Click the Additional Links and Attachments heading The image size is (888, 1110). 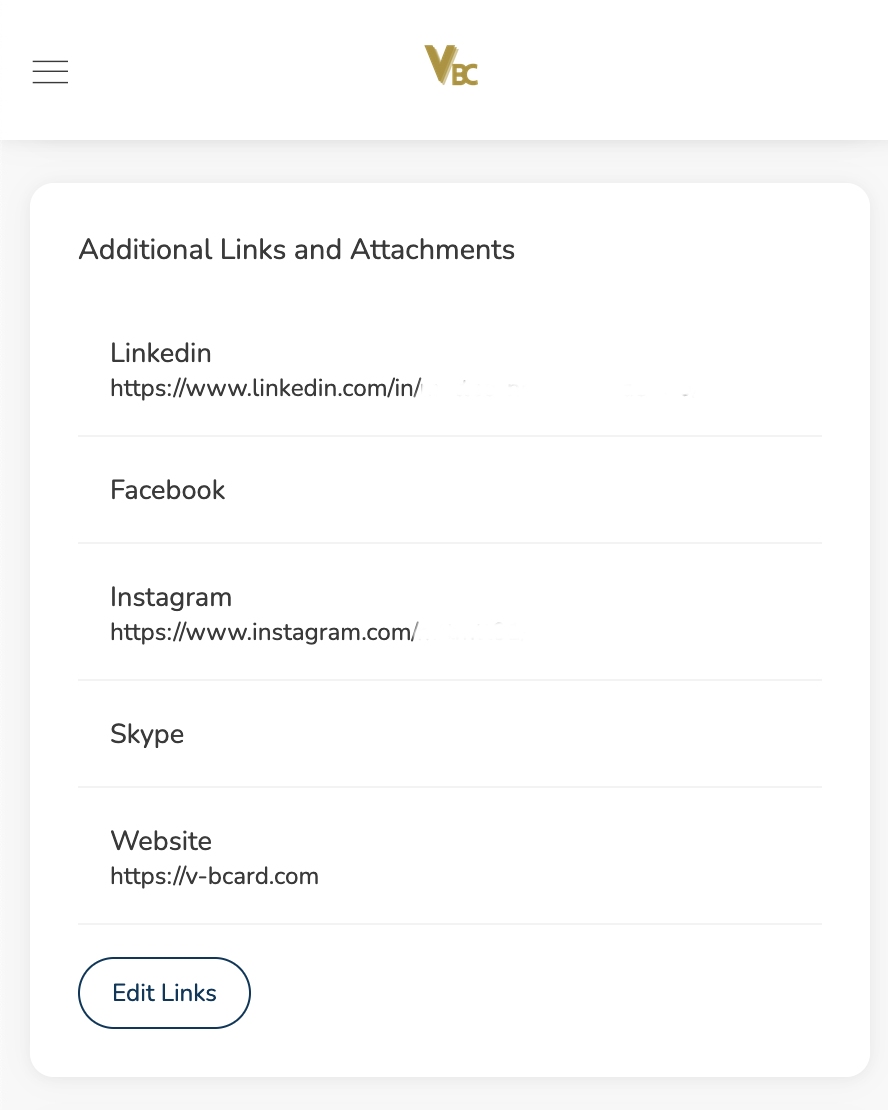click(x=297, y=249)
